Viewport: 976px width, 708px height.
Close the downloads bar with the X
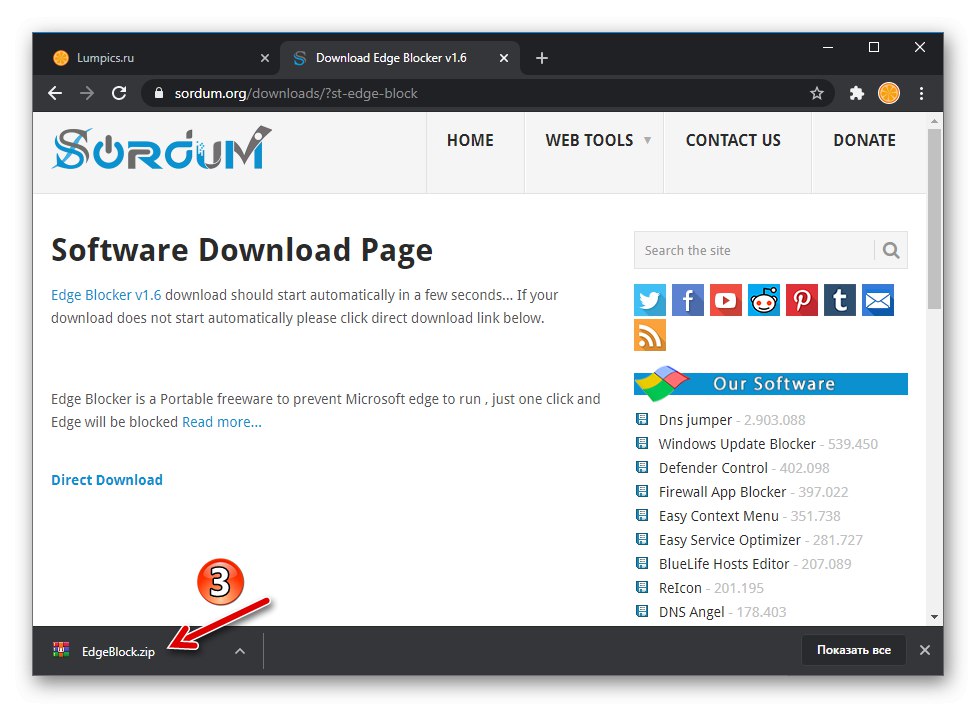tap(925, 650)
